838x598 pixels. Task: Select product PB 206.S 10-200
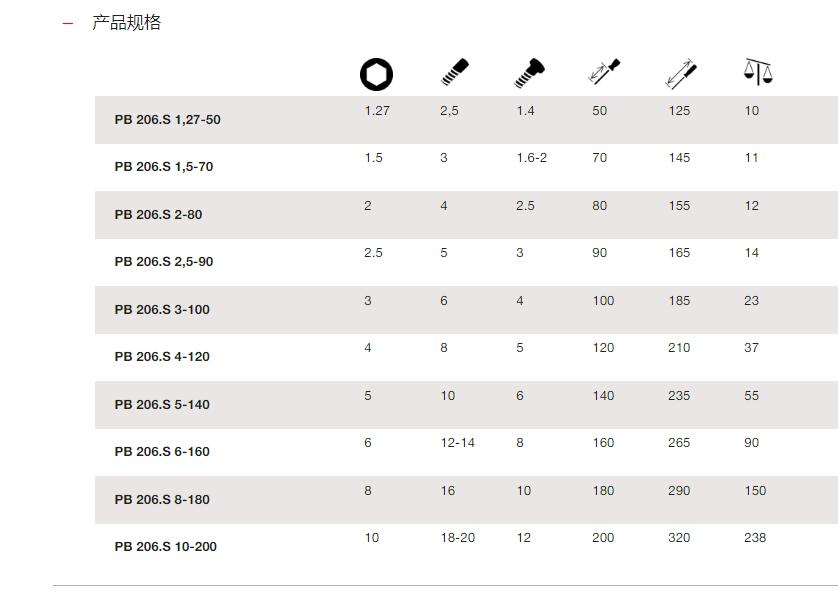point(166,547)
